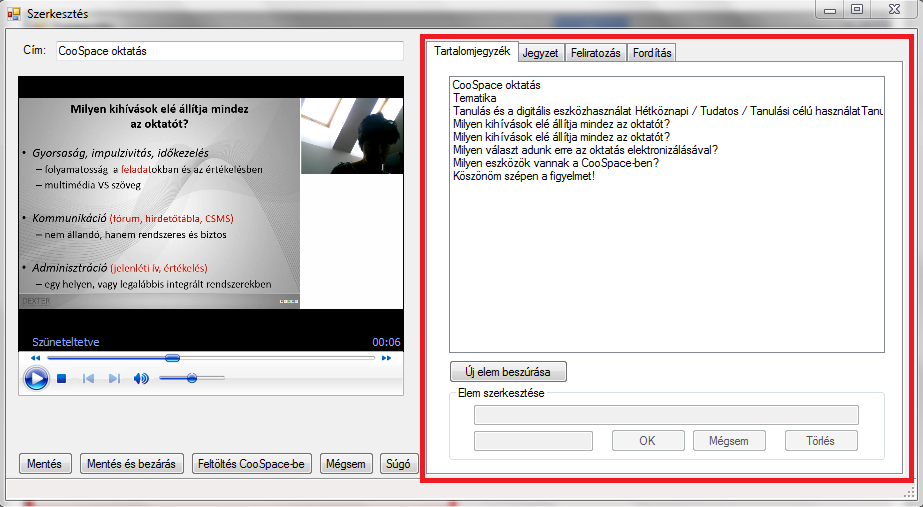Minimize the Szerkesztés window
This screenshot has width=923, height=507.
click(x=830, y=9)
